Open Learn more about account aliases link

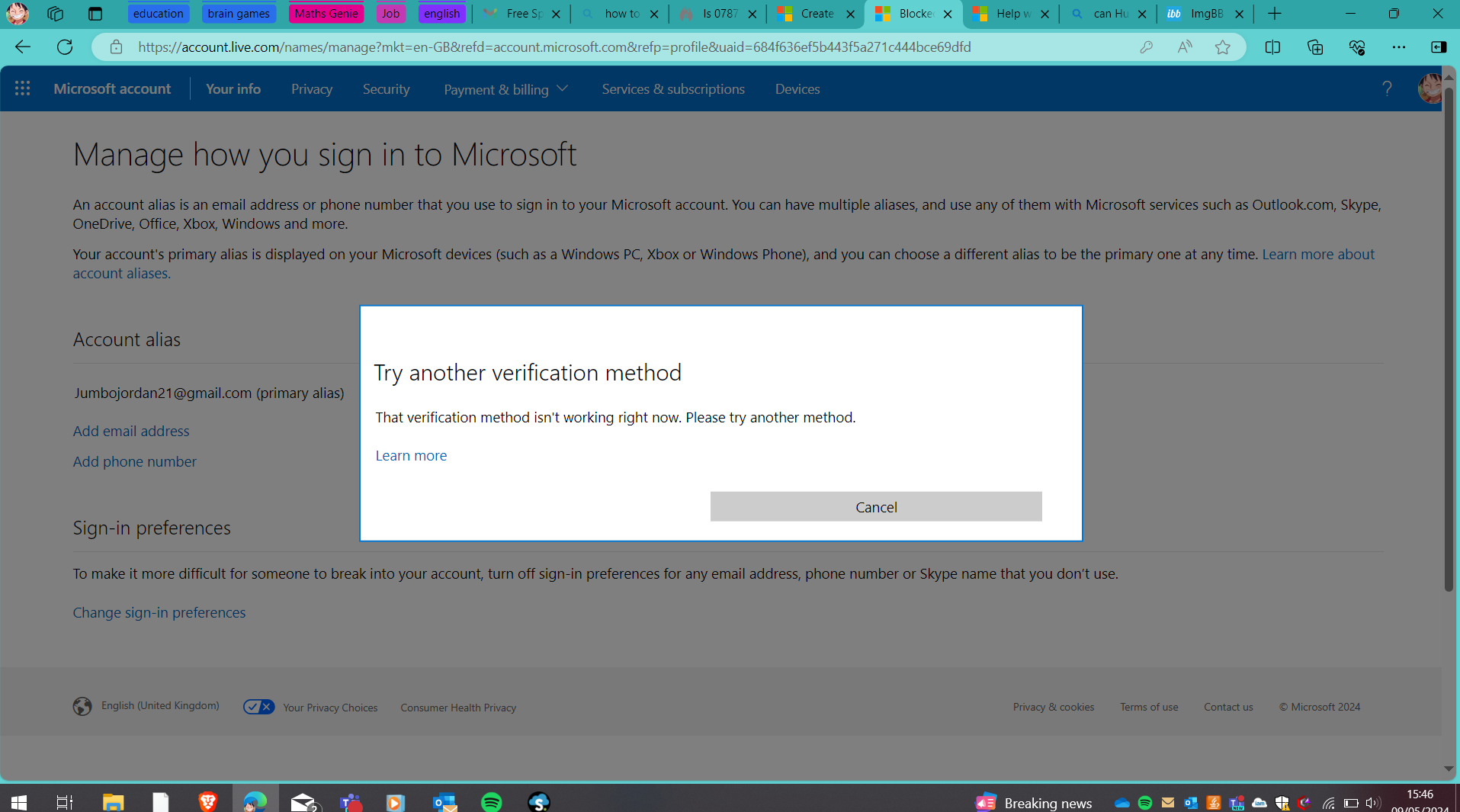click(1318, 254)
